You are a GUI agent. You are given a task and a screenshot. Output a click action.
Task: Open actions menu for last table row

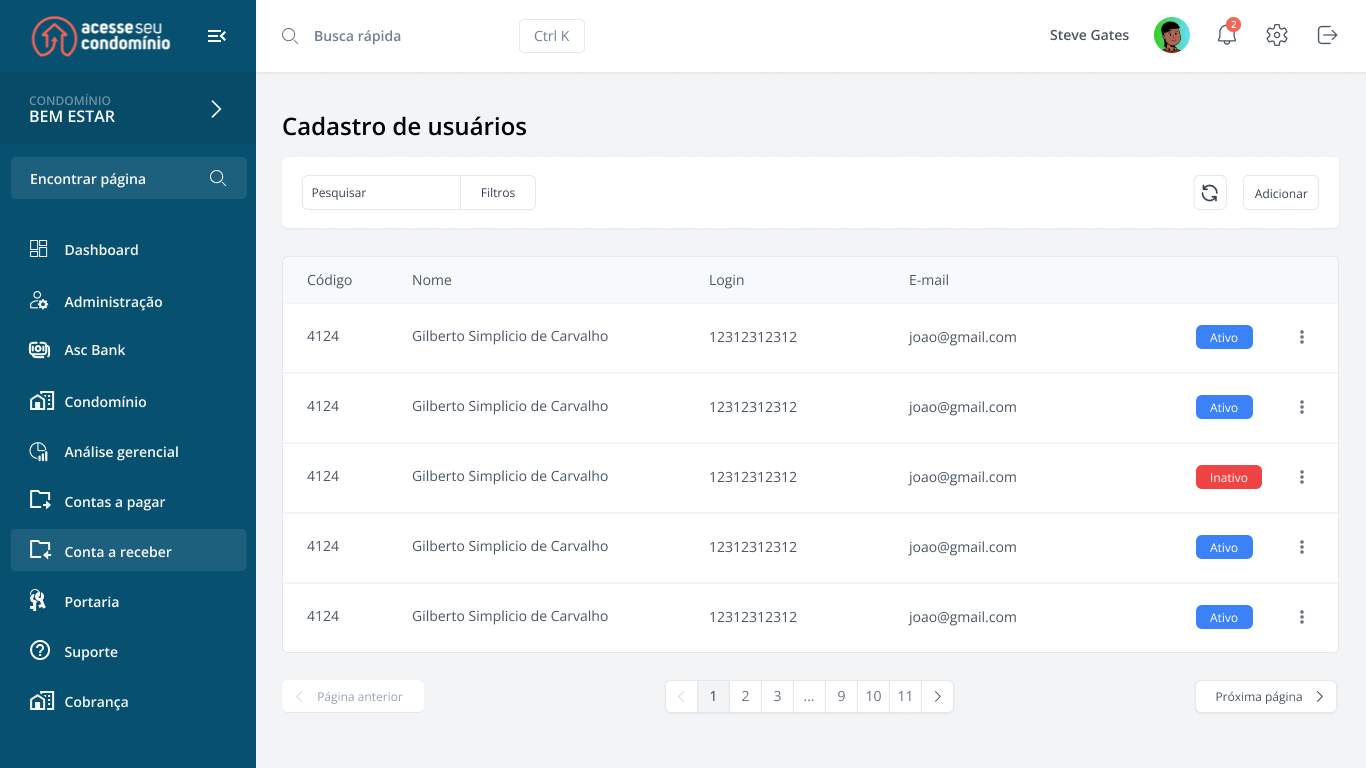click(x=1302, y=617)
